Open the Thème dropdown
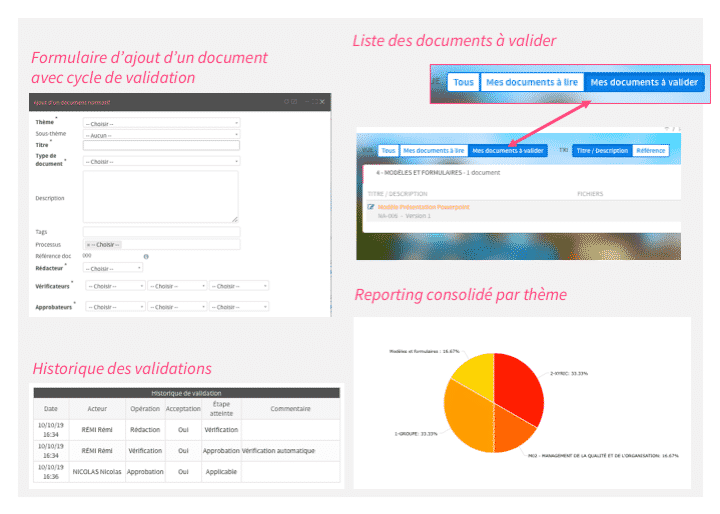720x514 pixels. 161,123
